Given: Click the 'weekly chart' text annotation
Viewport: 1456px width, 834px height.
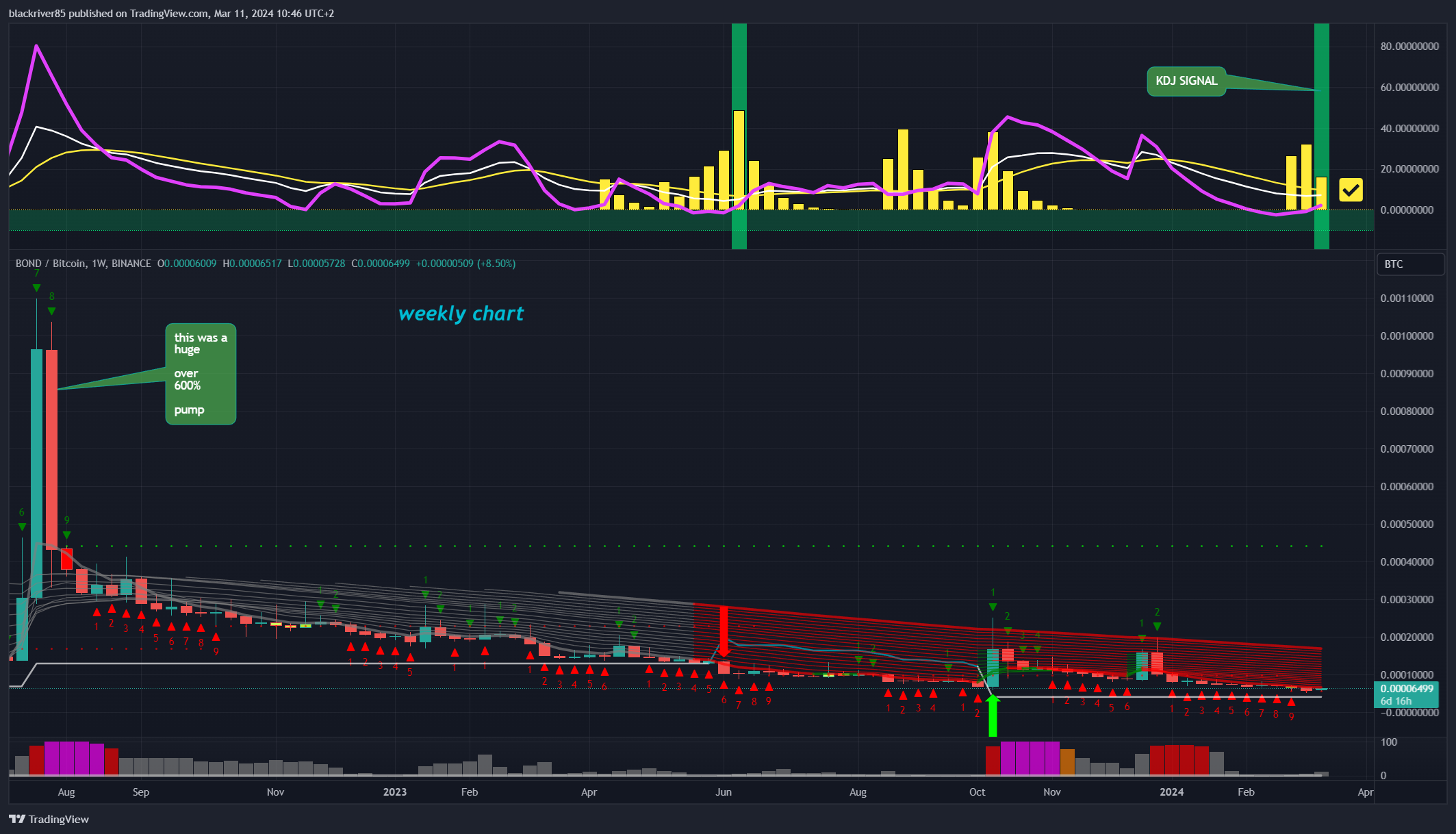Looking at the screenshot, I should pyautogui.click(x=461, y=314).
